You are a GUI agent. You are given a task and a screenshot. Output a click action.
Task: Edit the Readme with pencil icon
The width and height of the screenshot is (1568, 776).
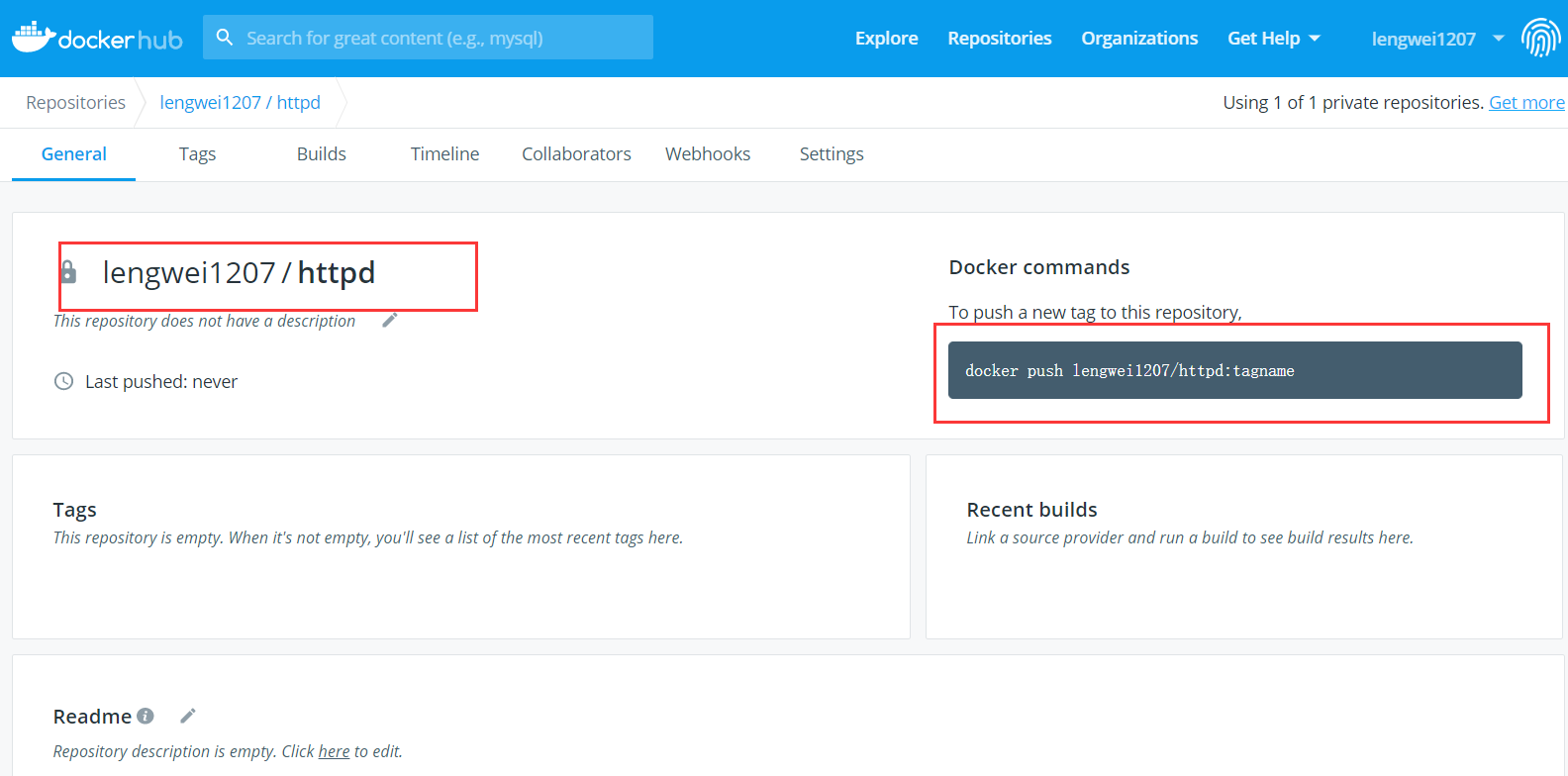click(188, 716)
